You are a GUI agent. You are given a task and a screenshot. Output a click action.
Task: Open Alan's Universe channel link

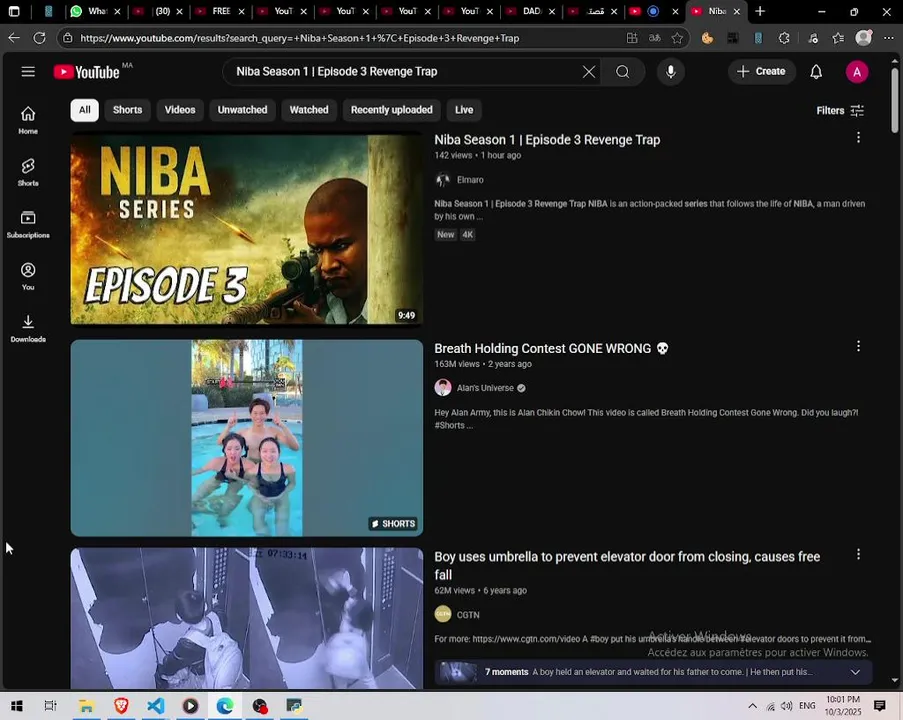click(x=485, y=388)
